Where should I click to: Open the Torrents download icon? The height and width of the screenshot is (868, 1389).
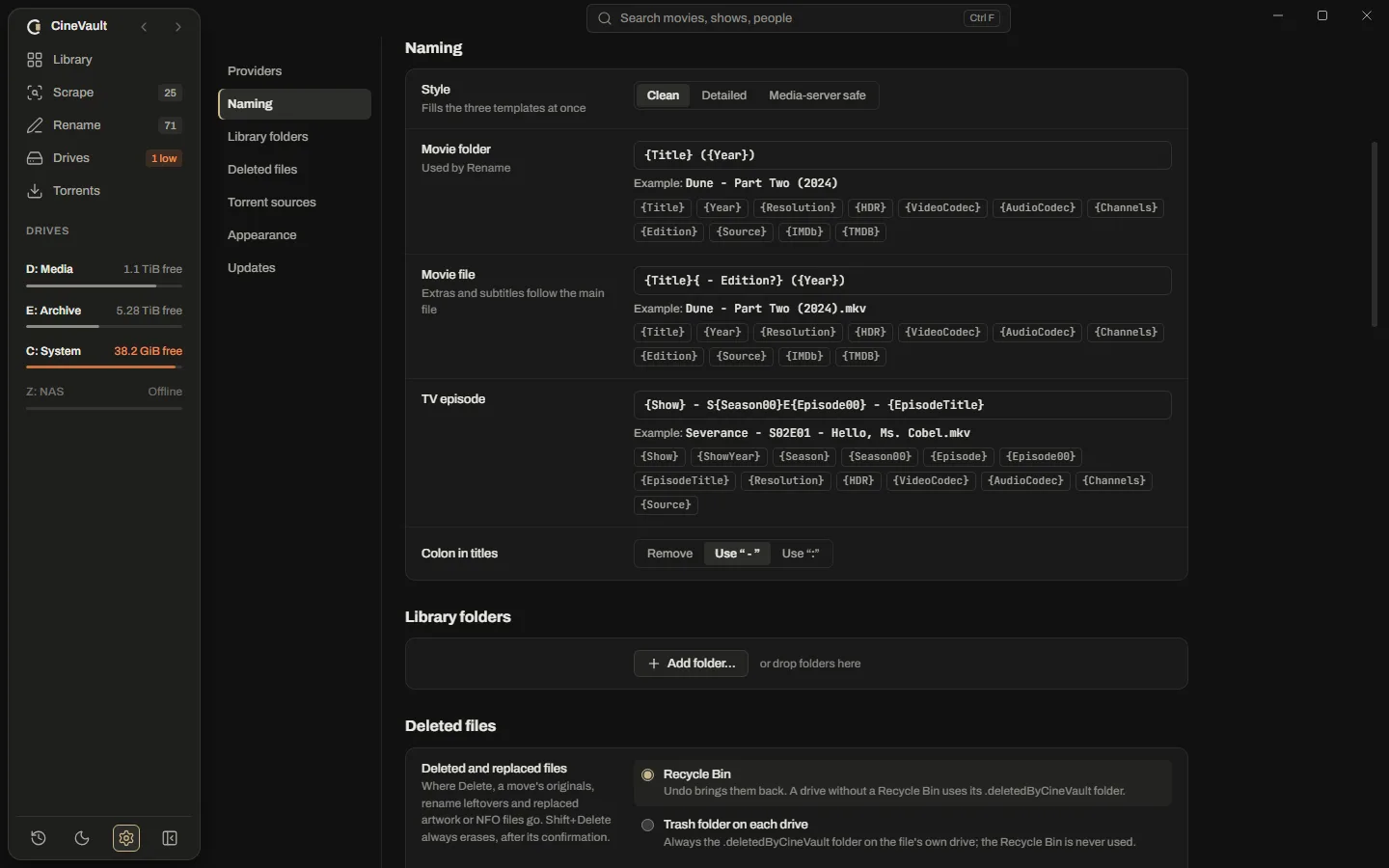click(x=35, y=191)
